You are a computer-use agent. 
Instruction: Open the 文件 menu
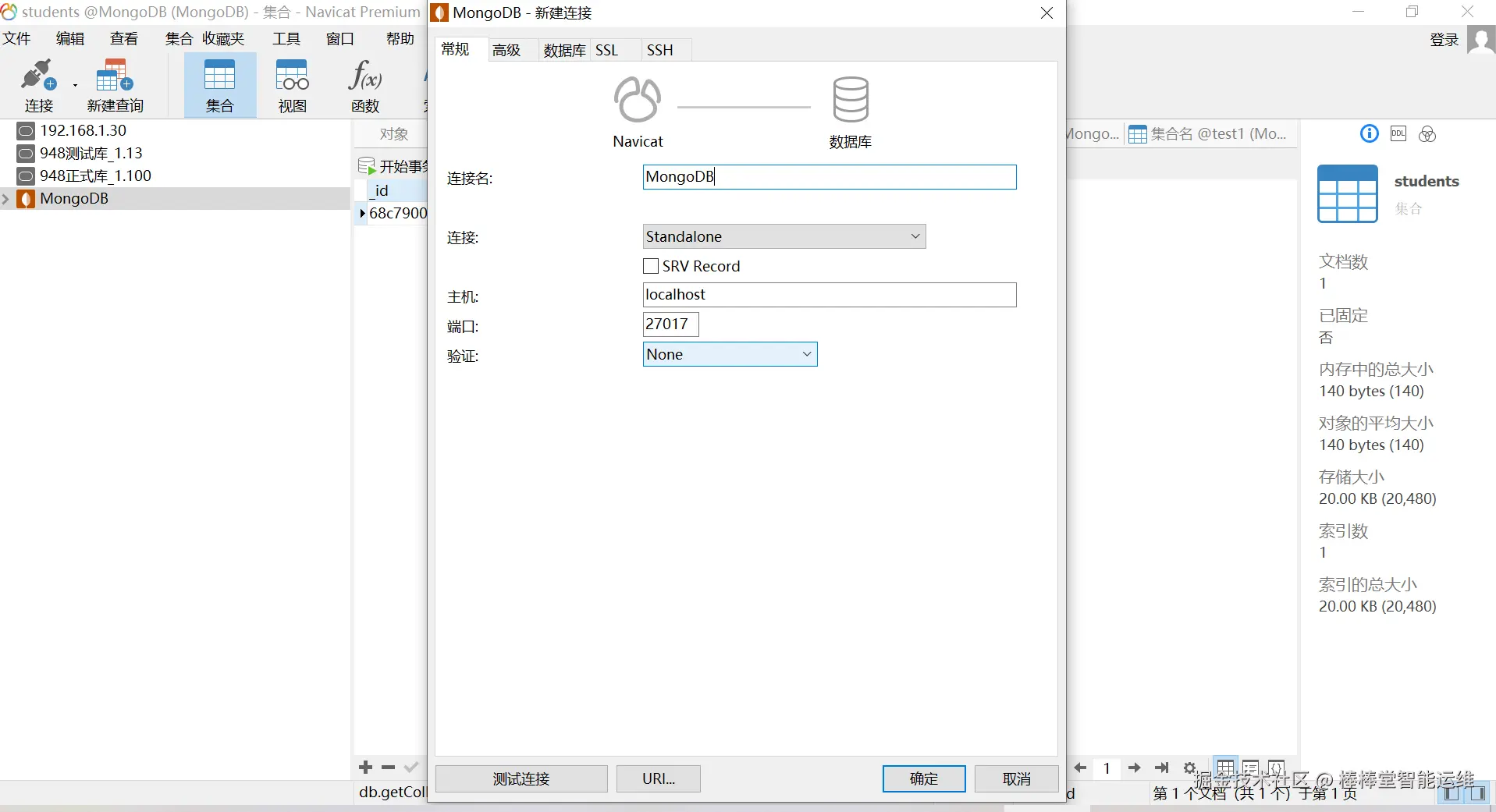coord(16,39)
